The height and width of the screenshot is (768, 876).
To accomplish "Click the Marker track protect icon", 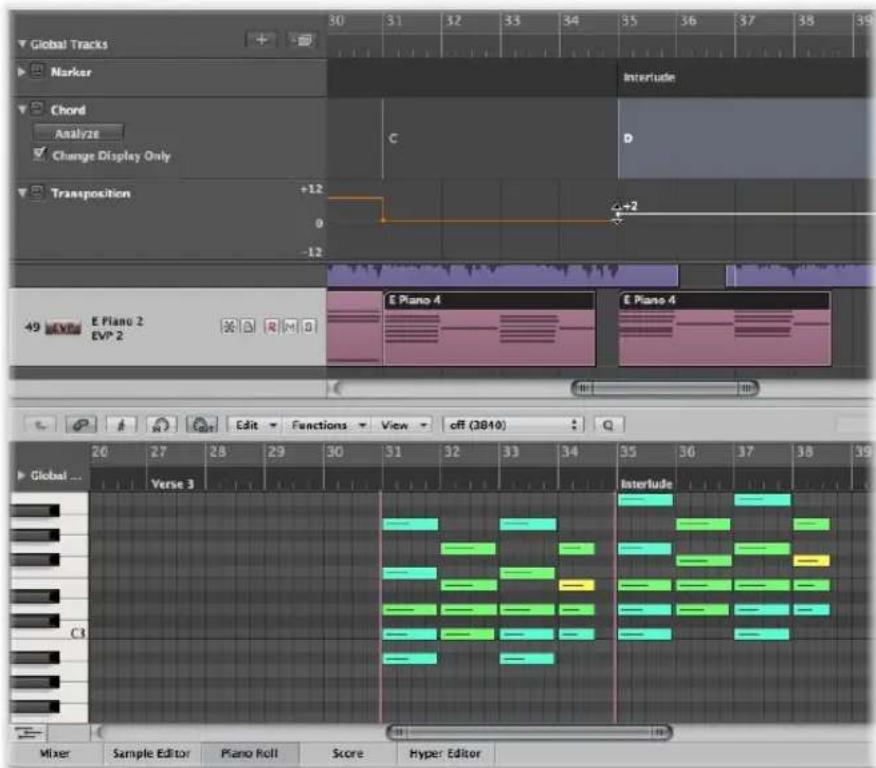I will click(37, 71).
